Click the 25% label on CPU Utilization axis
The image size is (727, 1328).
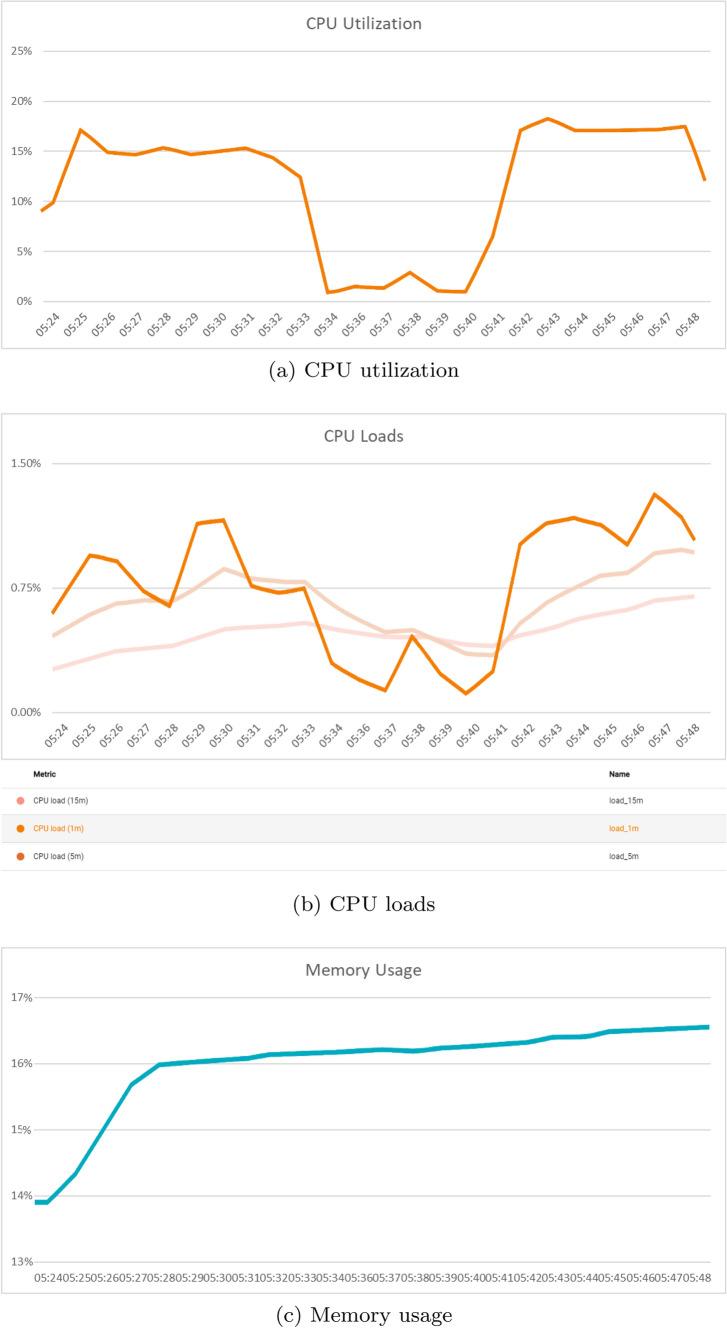(21, 51)
